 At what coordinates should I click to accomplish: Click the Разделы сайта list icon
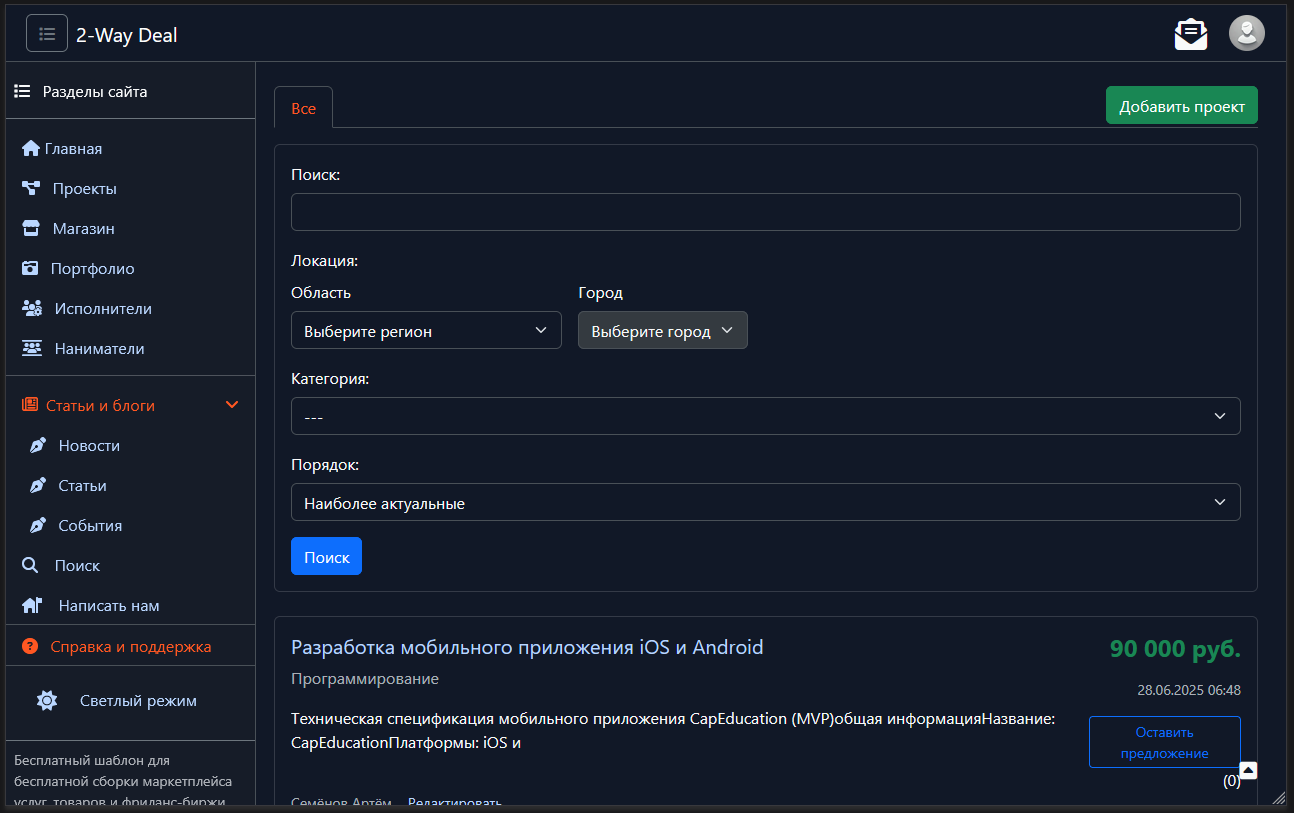point(22,91)
